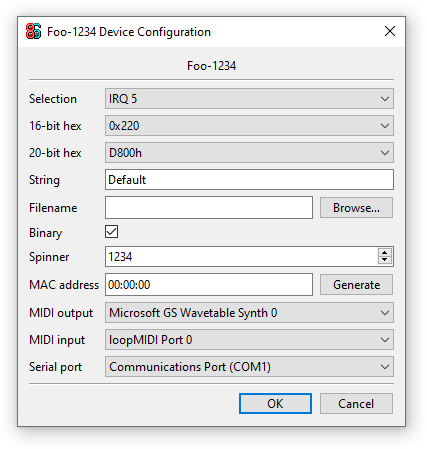Click the Cancel button
Screen dimensions: 427x449
(x=356, y=404)
